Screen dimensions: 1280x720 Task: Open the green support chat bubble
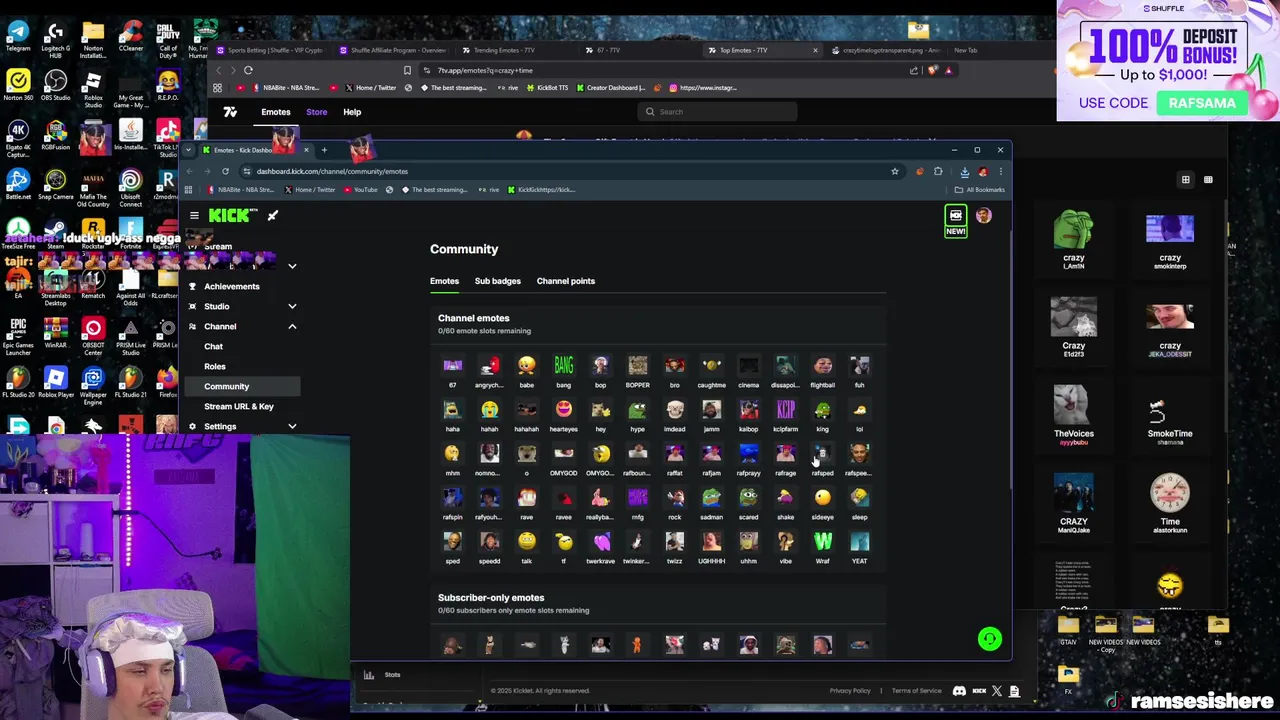[989, 639]
